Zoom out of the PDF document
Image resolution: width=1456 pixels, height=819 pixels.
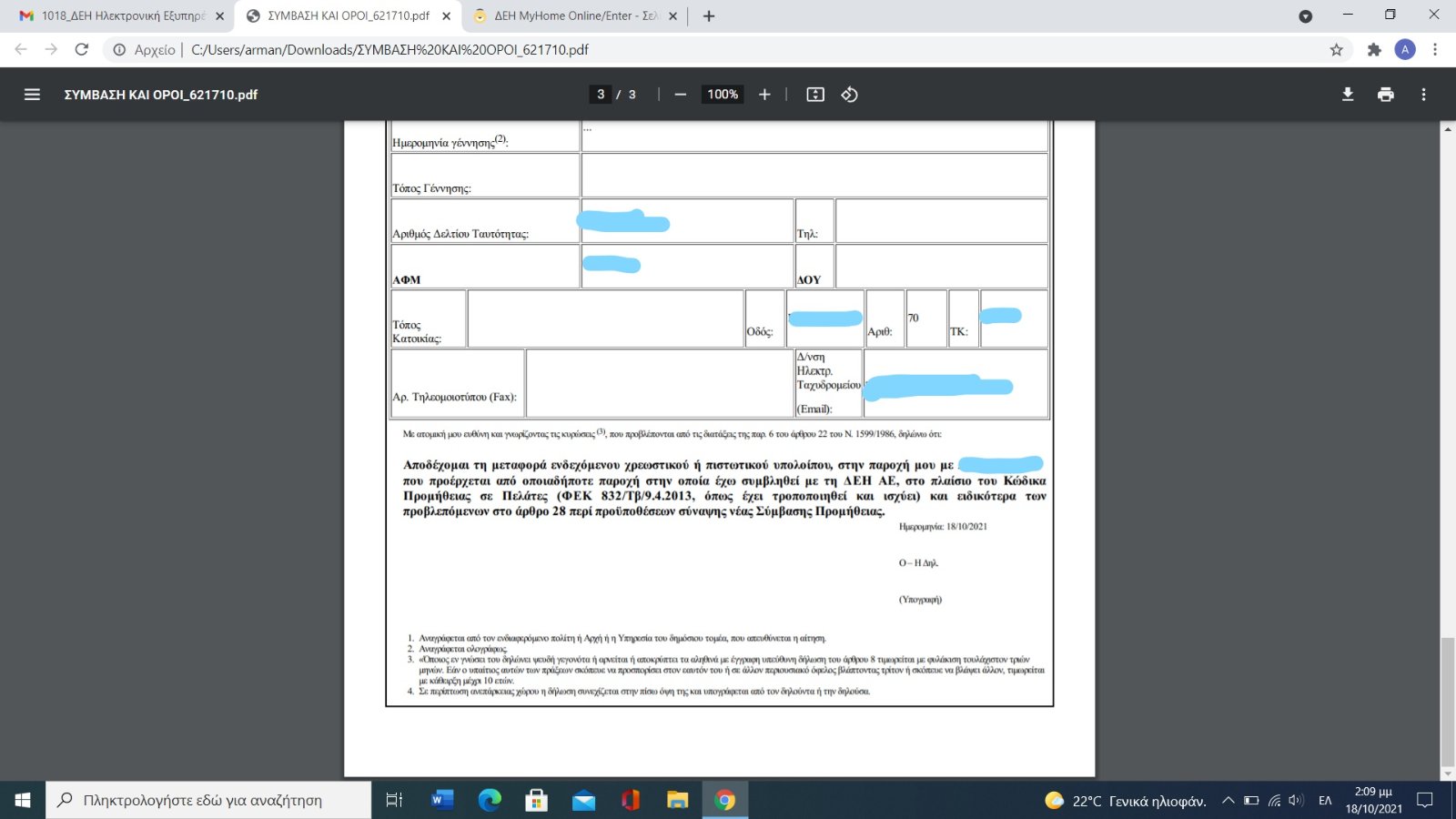coord(680,95)
